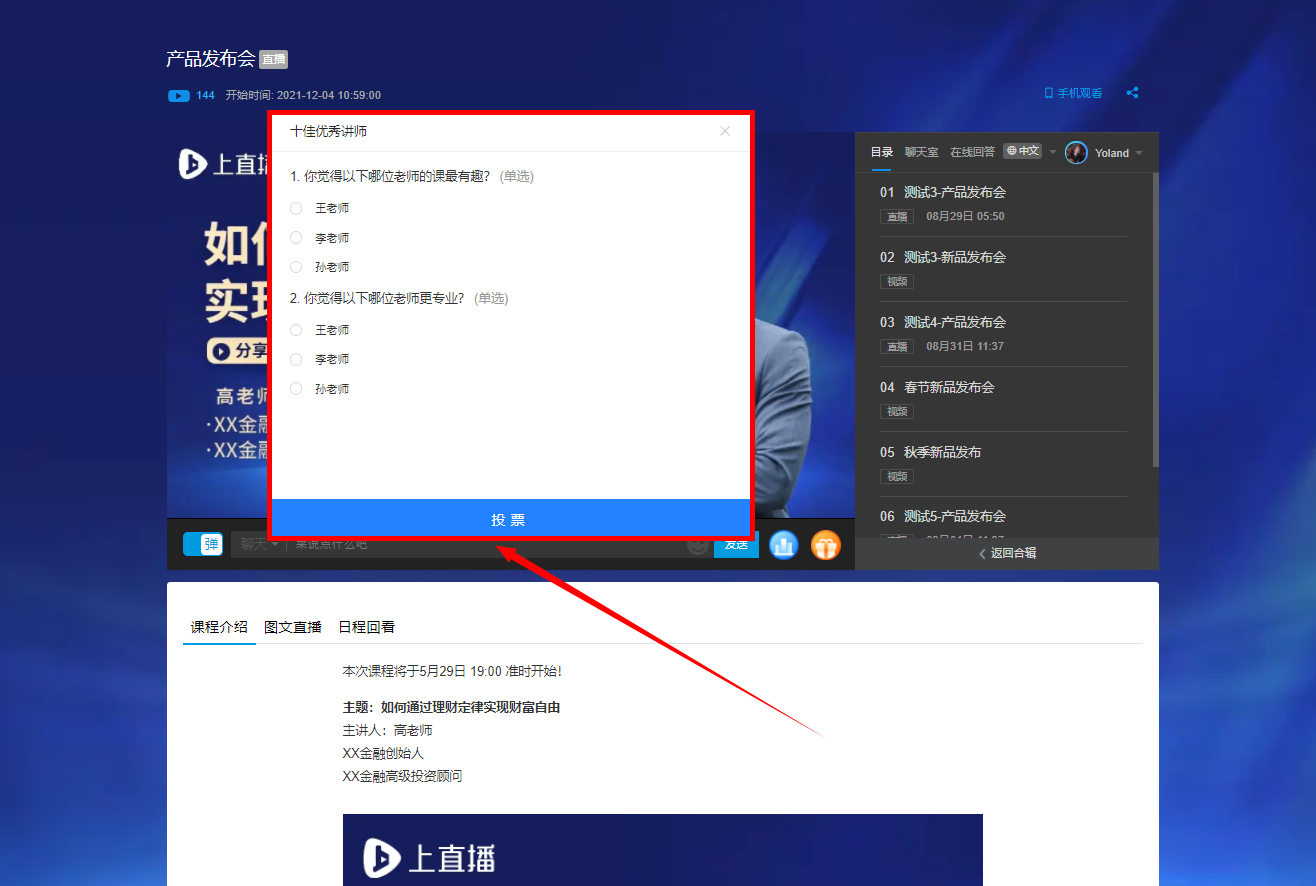Toggle the 弹 danmaku switch
This screenshot has height=886, width=1316.
pos(203,544)
